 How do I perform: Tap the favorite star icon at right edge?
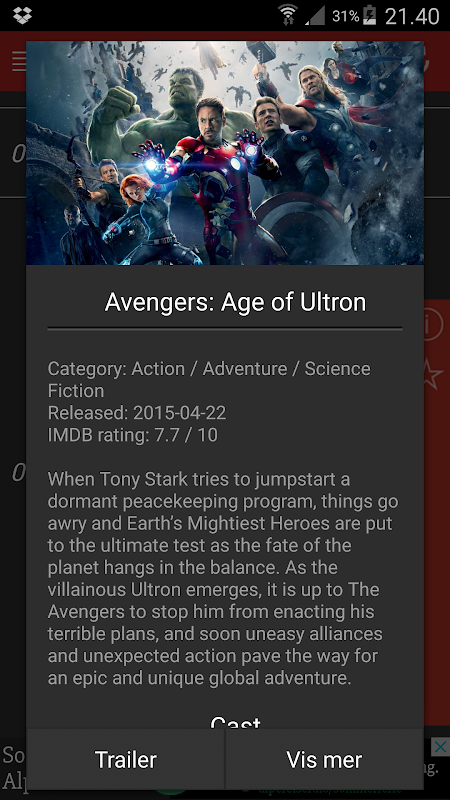click(433, 375)
